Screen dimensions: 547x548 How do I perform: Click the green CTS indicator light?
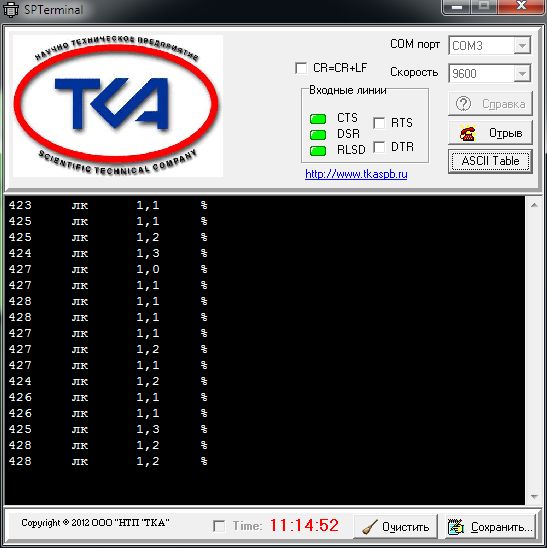click(318, 119)
